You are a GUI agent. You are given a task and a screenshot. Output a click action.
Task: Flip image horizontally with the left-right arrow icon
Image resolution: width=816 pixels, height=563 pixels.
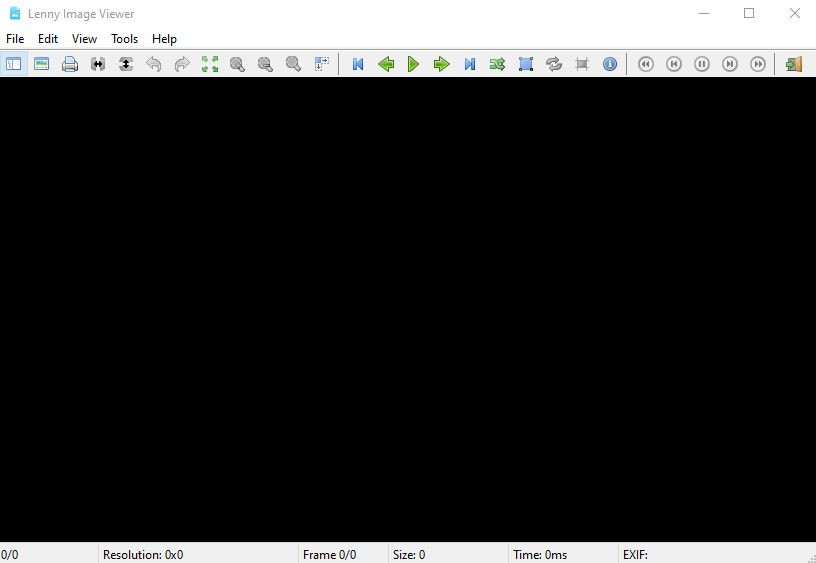[x=98, y=64]
